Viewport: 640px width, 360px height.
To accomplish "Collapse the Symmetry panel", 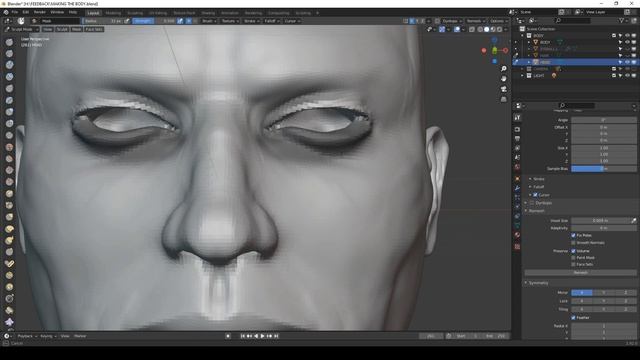I will [538, 283].
